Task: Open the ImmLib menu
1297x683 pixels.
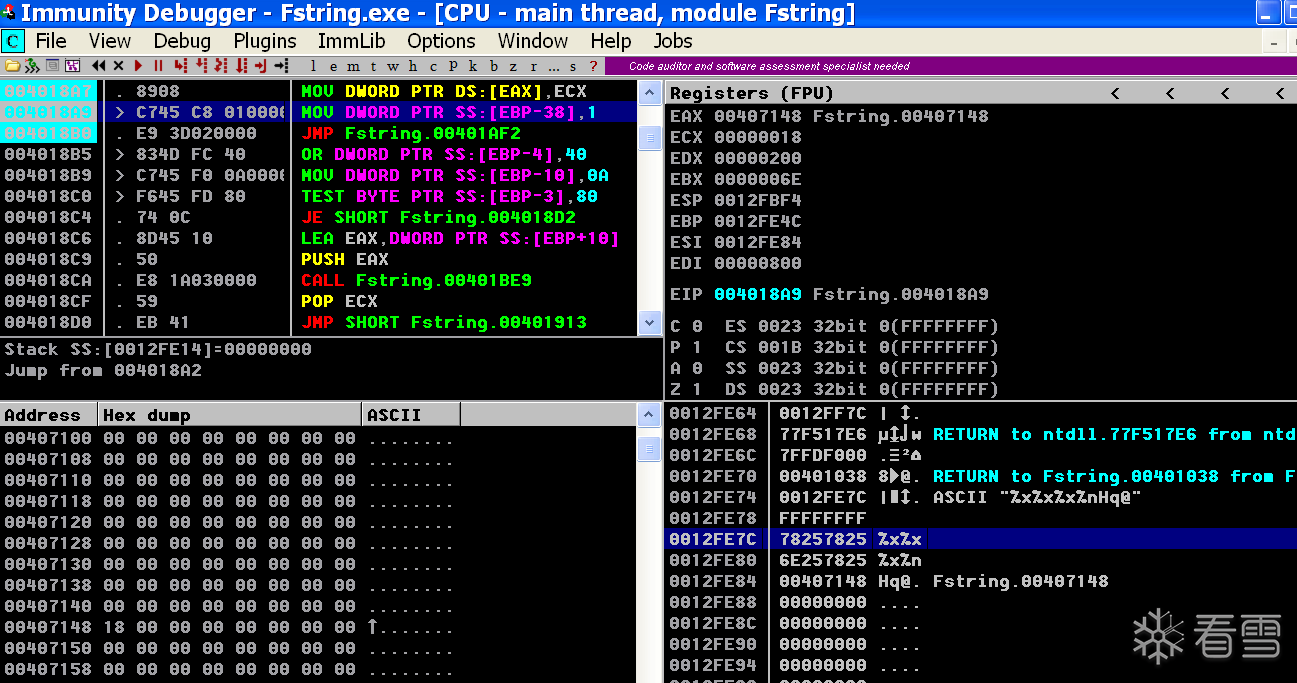Action: (x=351, y=41)
